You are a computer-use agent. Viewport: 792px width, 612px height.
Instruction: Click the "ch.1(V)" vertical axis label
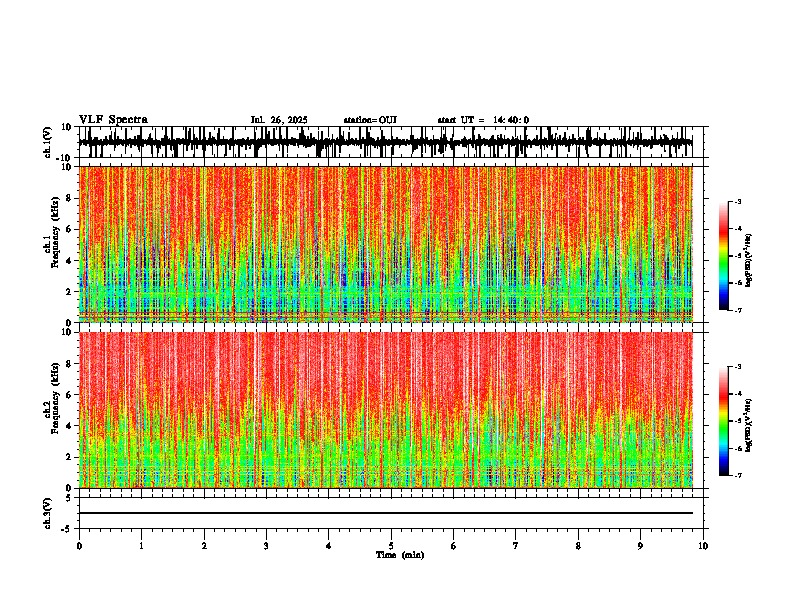[47, 142]
